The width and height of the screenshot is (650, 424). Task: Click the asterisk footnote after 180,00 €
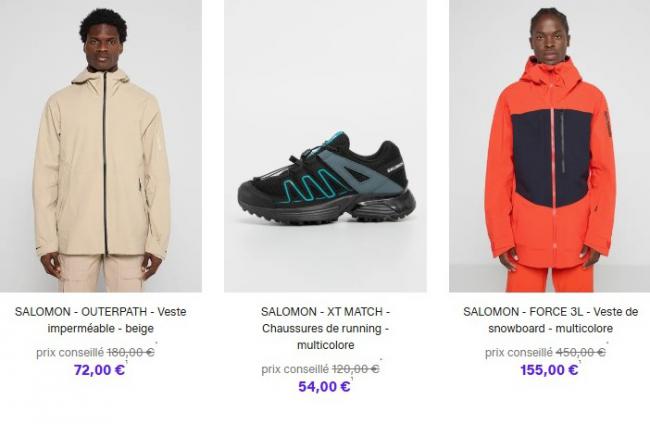pyautogui.click(x=156, y=343)
